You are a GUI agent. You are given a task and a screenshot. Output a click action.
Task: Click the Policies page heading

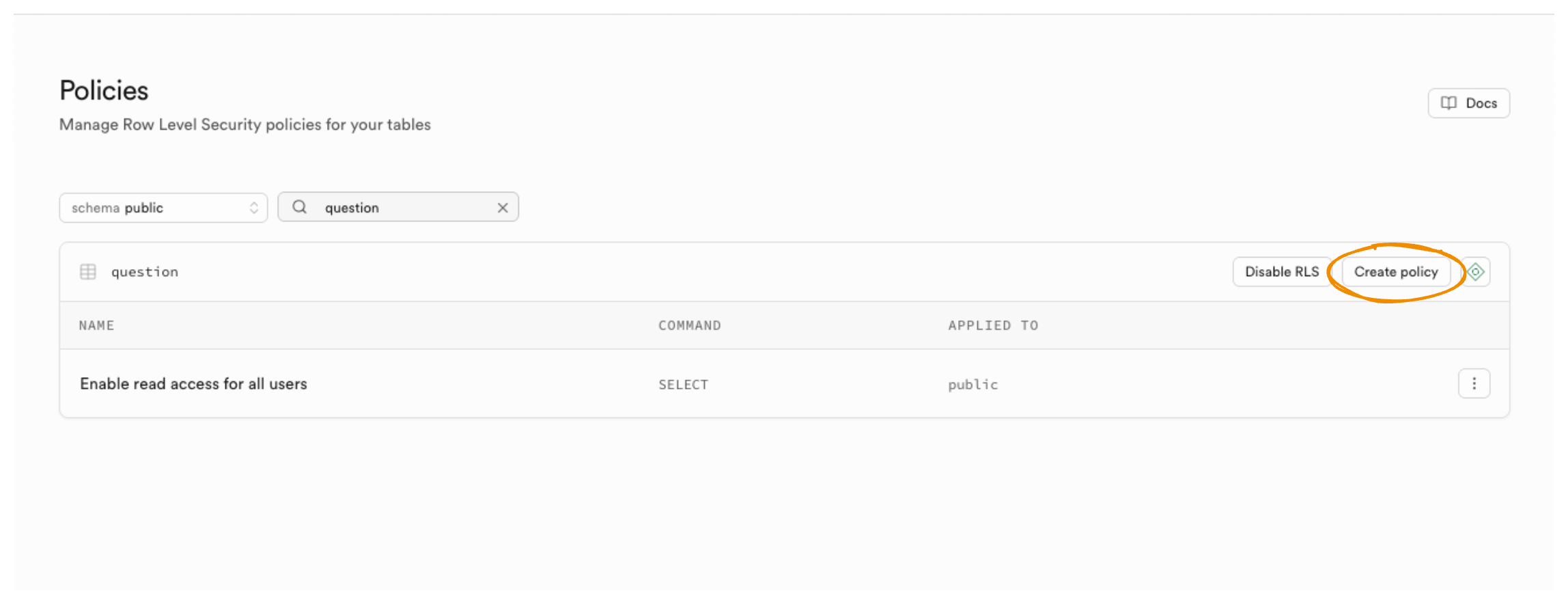coord(104,91)
